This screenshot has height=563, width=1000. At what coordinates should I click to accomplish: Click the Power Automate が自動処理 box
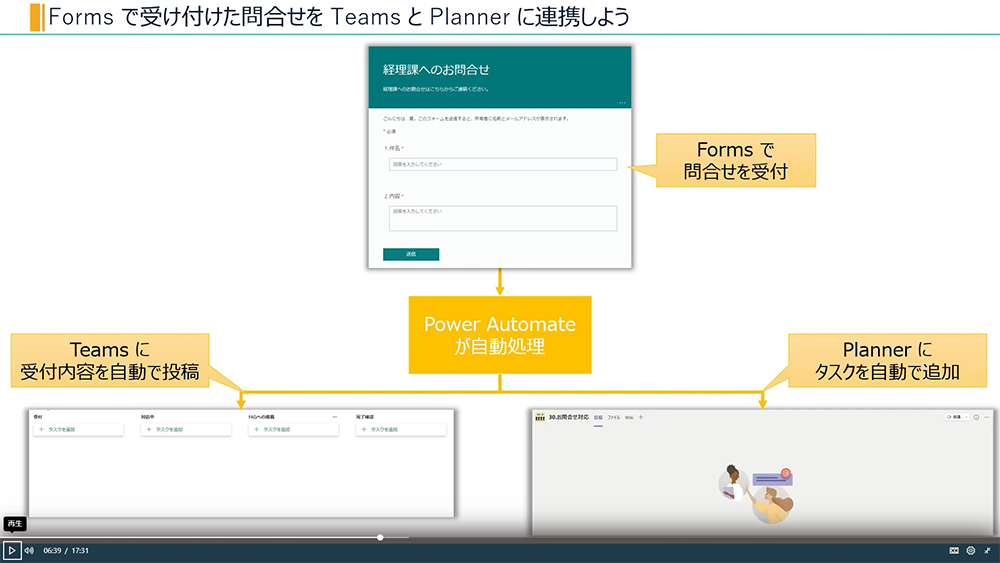coord(500,335)
